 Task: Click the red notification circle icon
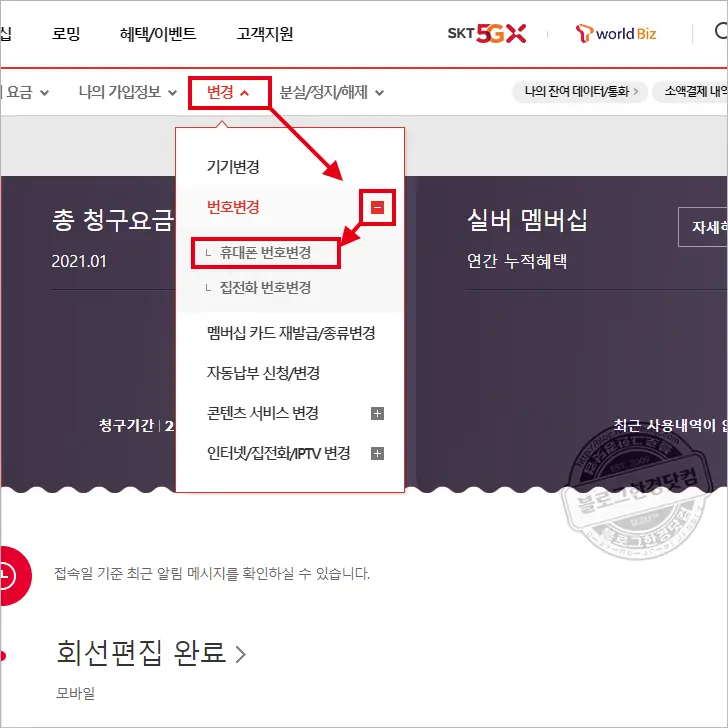[15, 576]
